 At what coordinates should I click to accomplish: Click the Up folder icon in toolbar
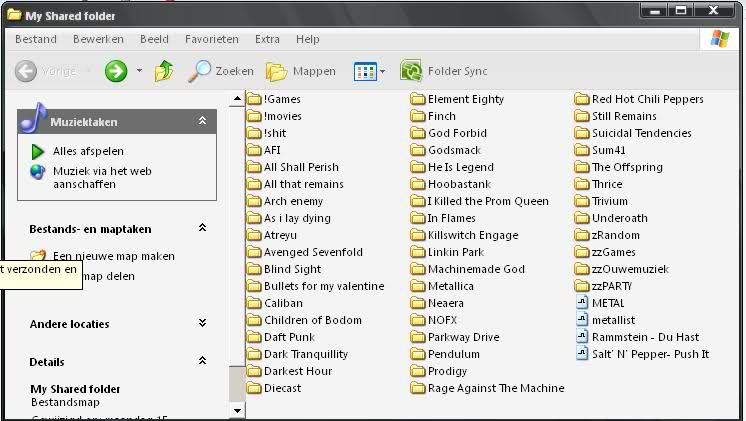point(164,71)
